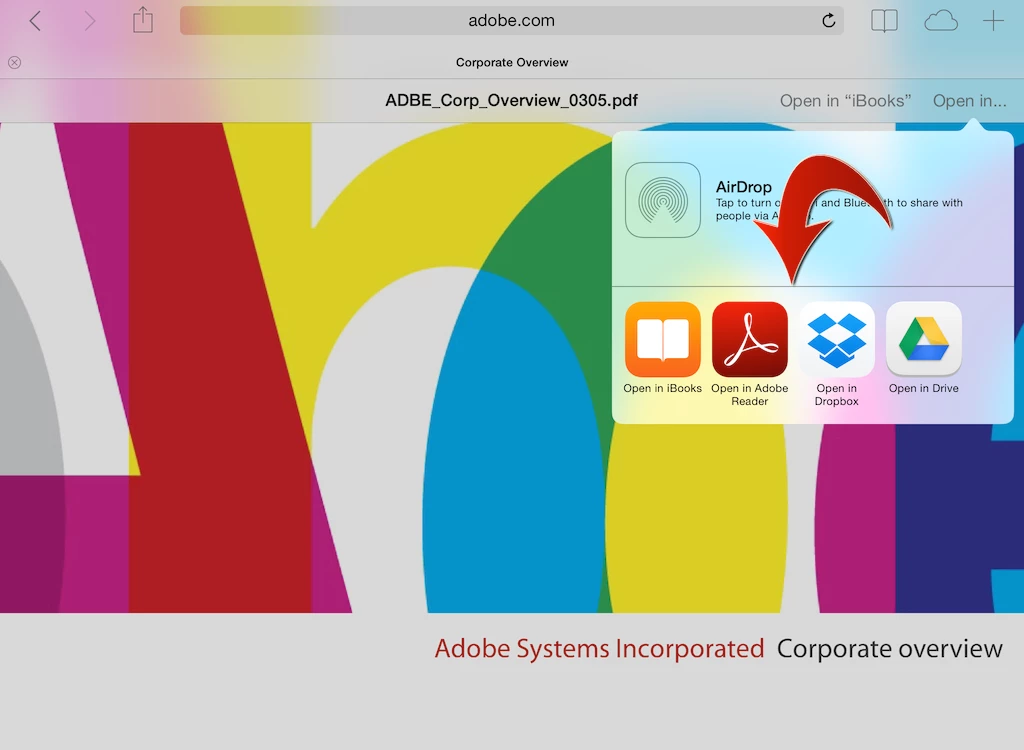Tap the adobe.com address bar
1024x750 pixels.
pos(511,20)
